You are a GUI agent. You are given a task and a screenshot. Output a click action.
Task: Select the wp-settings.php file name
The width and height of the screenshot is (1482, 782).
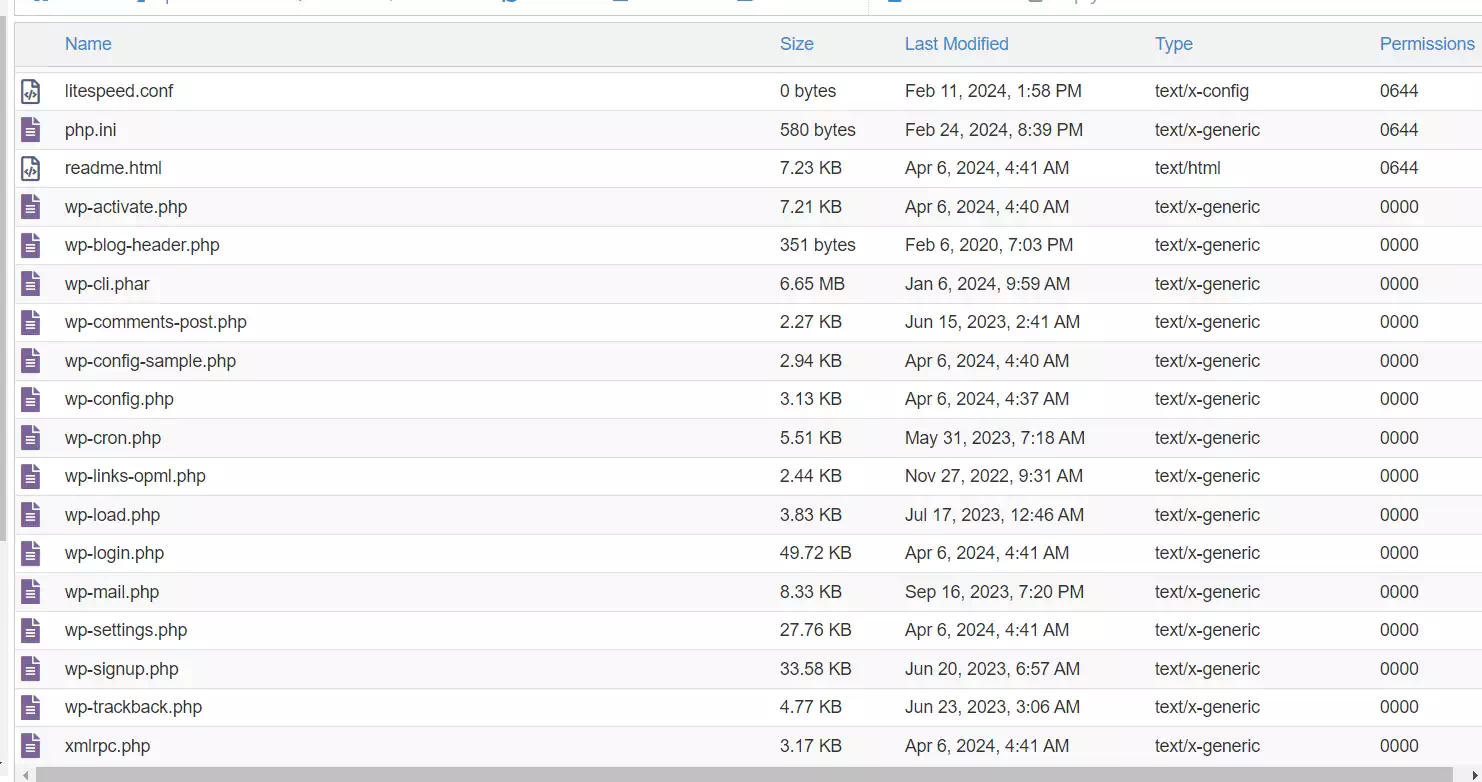126,630
